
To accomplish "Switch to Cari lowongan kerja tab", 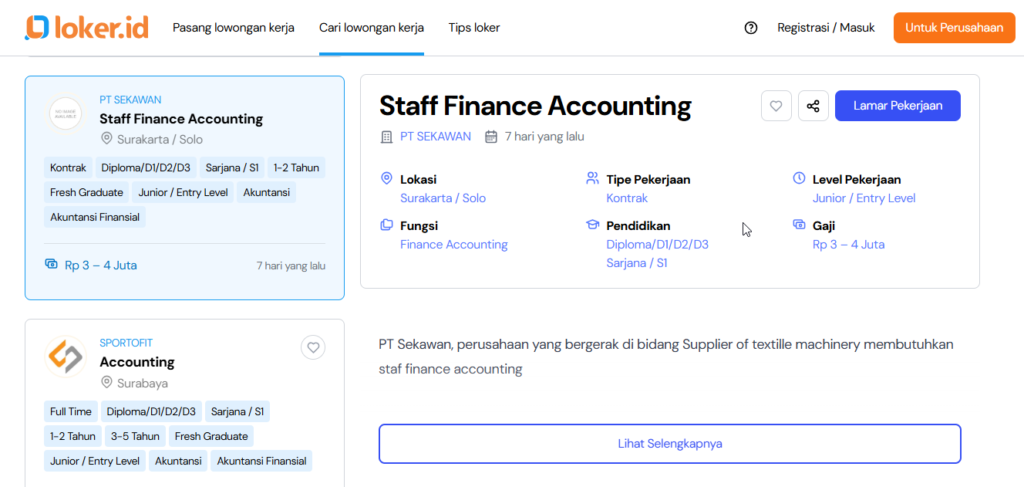I will 371,28.
